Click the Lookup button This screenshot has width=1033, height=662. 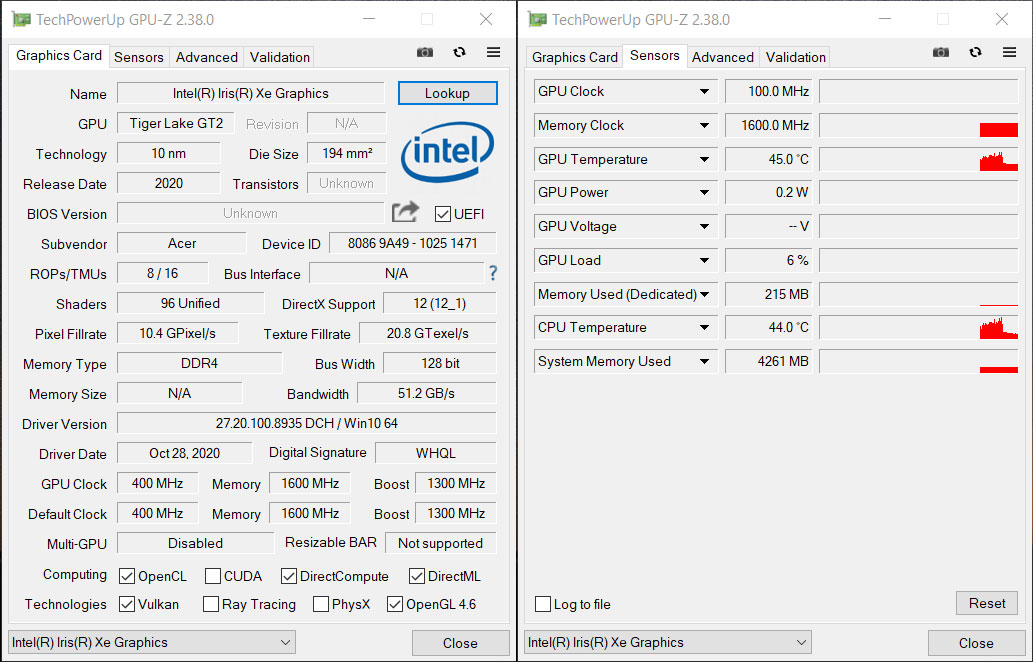coord(447,93)
